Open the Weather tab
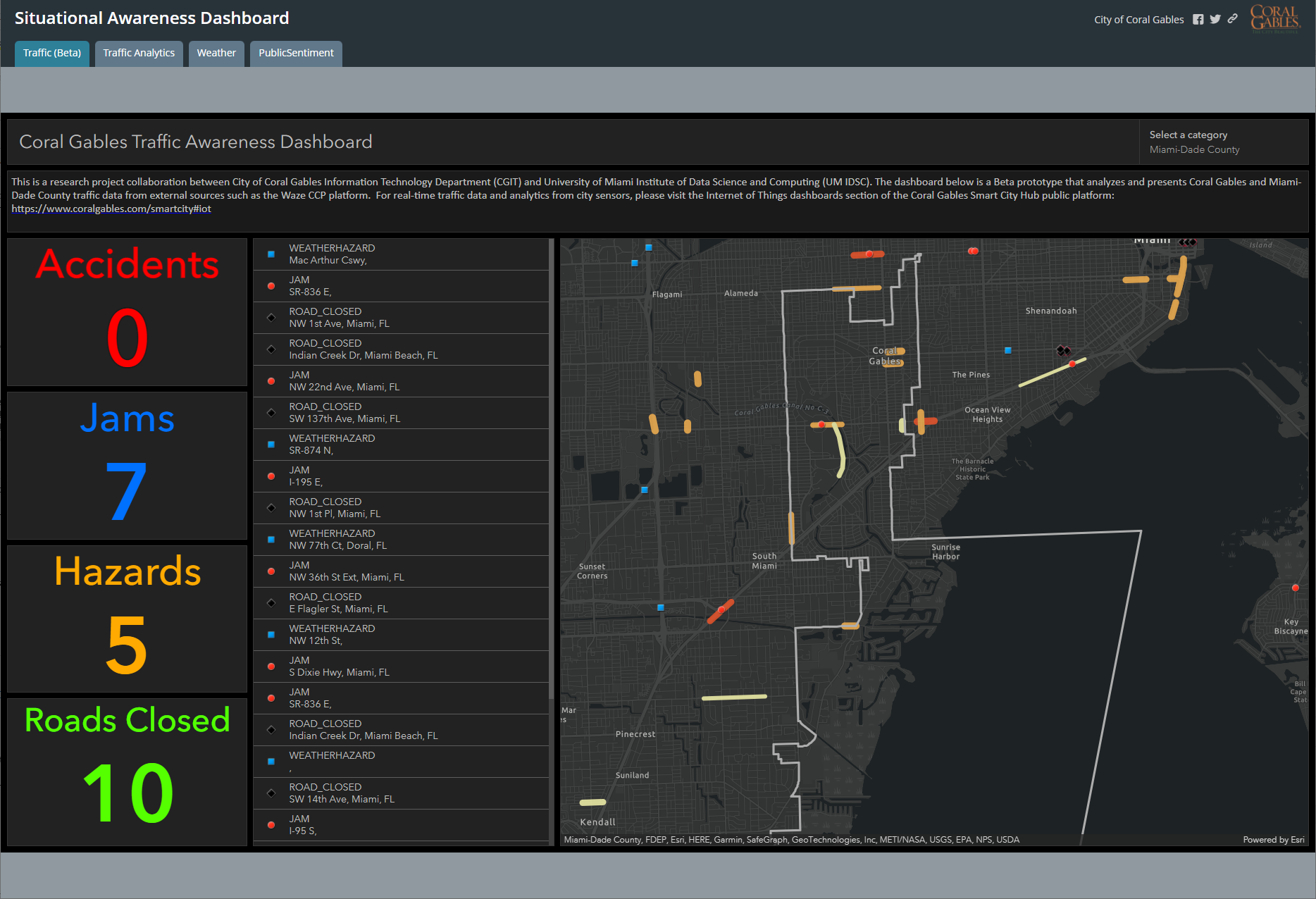This screenshot has height=899, width=1316. (x=216, y=54)
